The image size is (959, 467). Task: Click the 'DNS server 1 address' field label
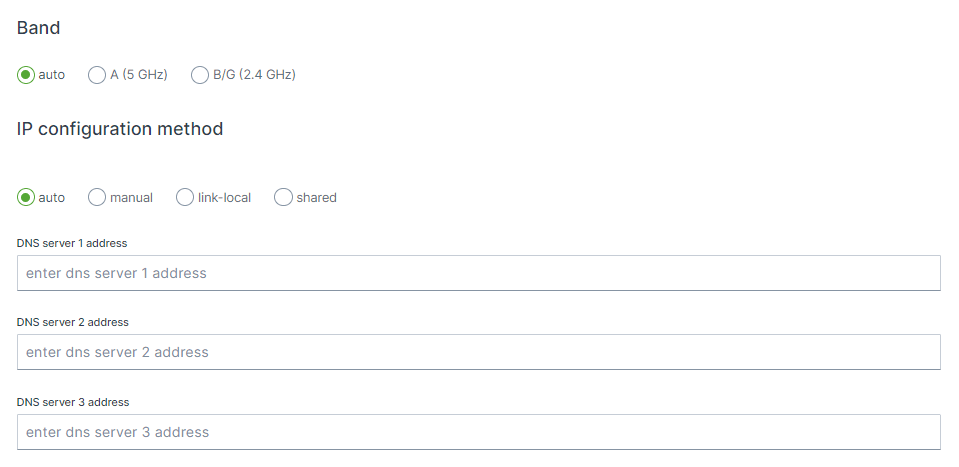click(x=72, y=243)
